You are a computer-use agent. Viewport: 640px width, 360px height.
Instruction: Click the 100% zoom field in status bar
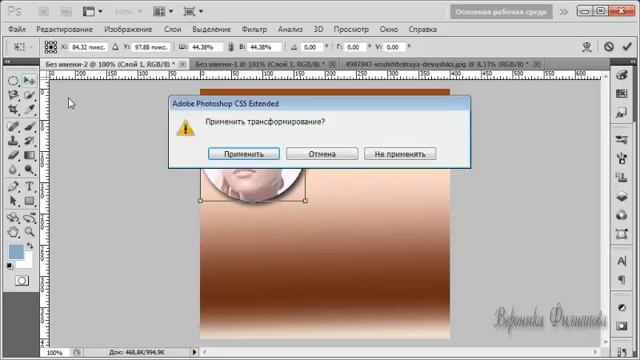[x=55, y=352]
